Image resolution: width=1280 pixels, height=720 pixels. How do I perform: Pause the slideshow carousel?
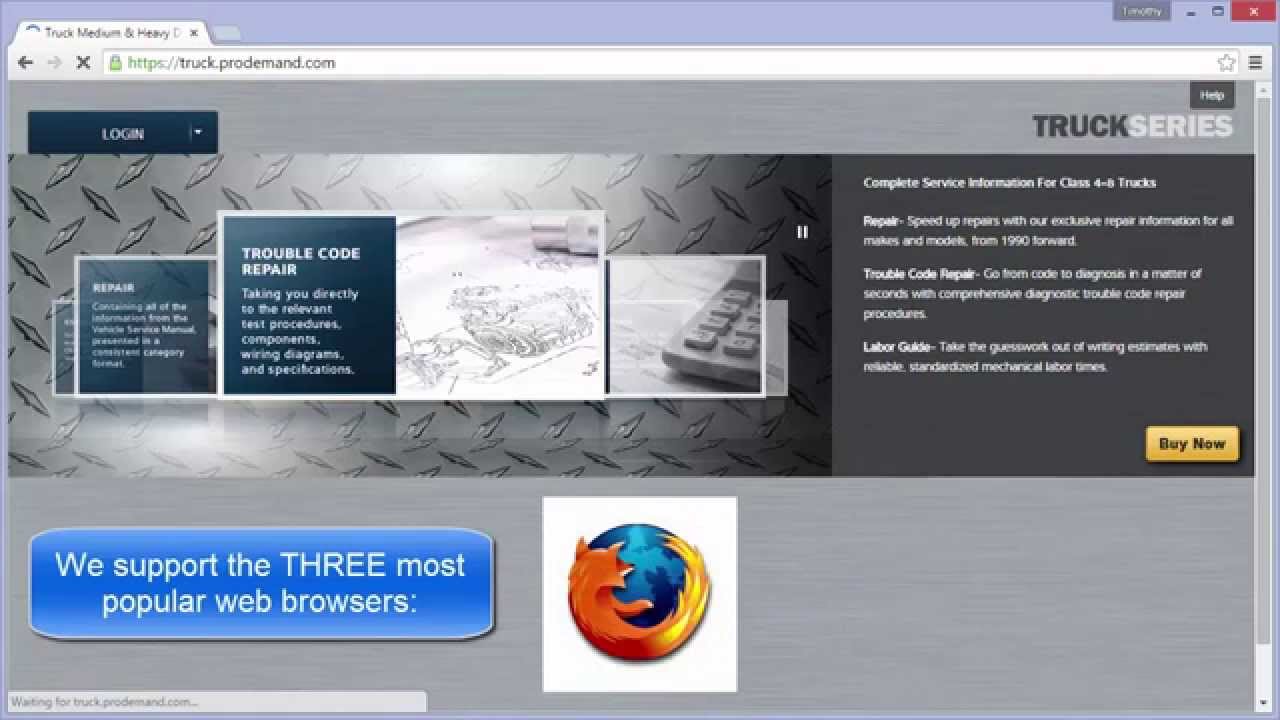pos(802,232)
